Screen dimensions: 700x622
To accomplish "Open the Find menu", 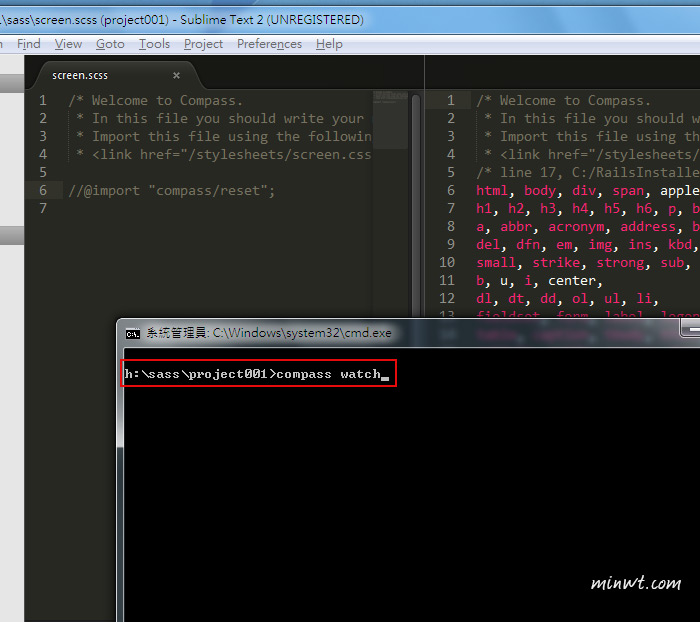I will tap(29, 44).
